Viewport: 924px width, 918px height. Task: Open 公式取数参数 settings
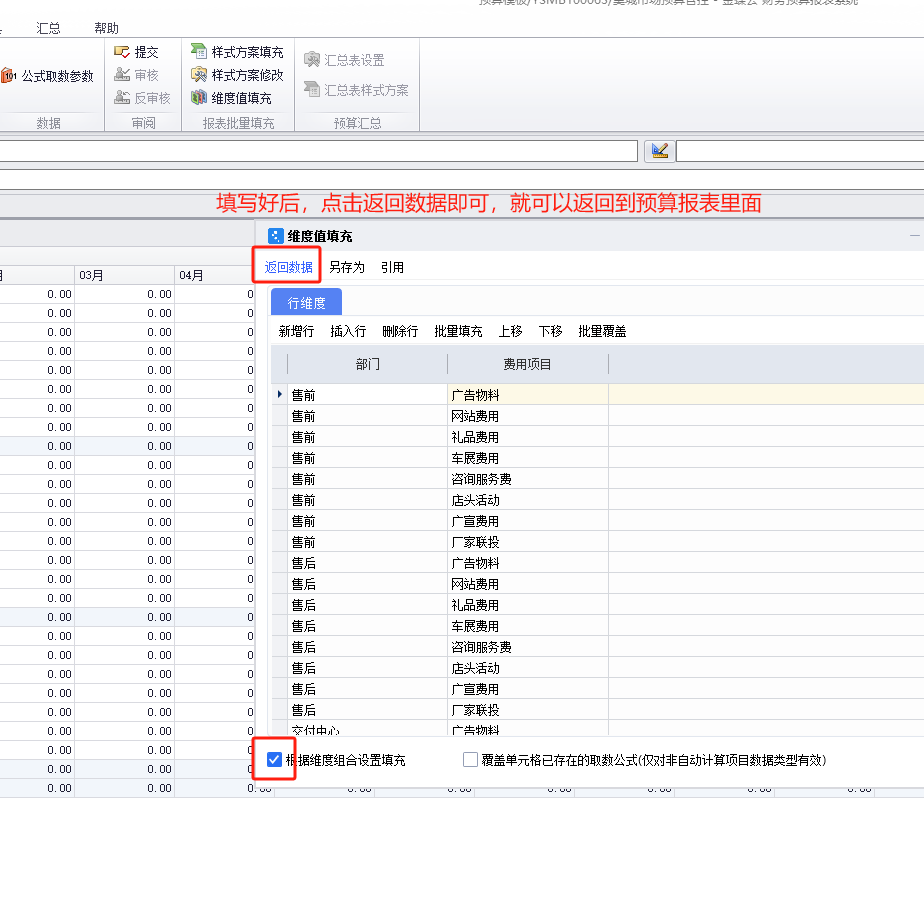[47, 76]
